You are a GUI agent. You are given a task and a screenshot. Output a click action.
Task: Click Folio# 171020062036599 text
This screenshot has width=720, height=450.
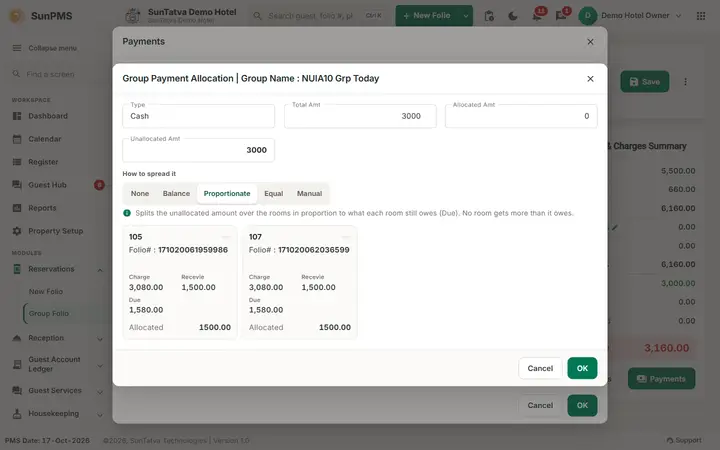coord(299,250)
